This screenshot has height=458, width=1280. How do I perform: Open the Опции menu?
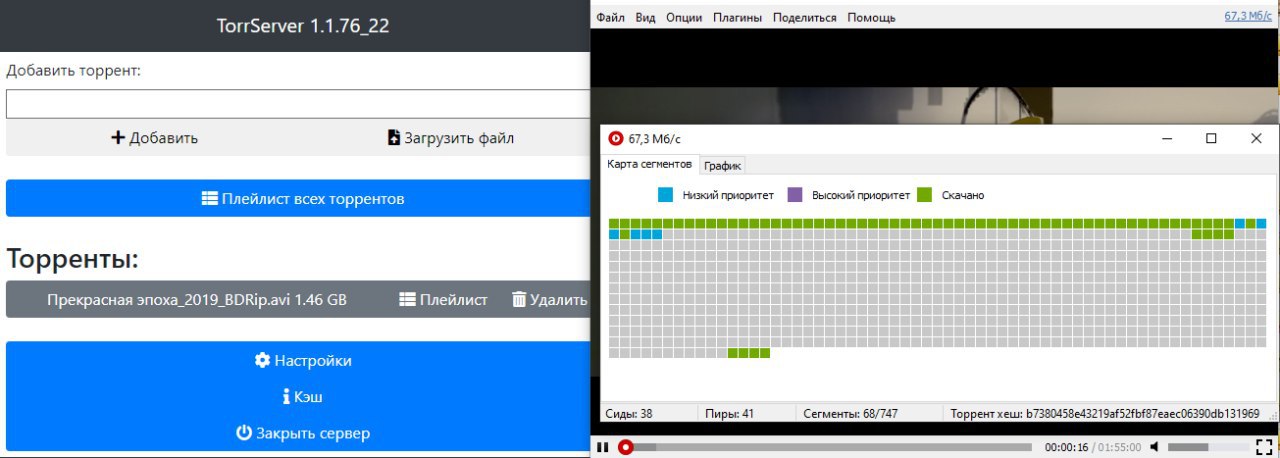tap(683, 17)
